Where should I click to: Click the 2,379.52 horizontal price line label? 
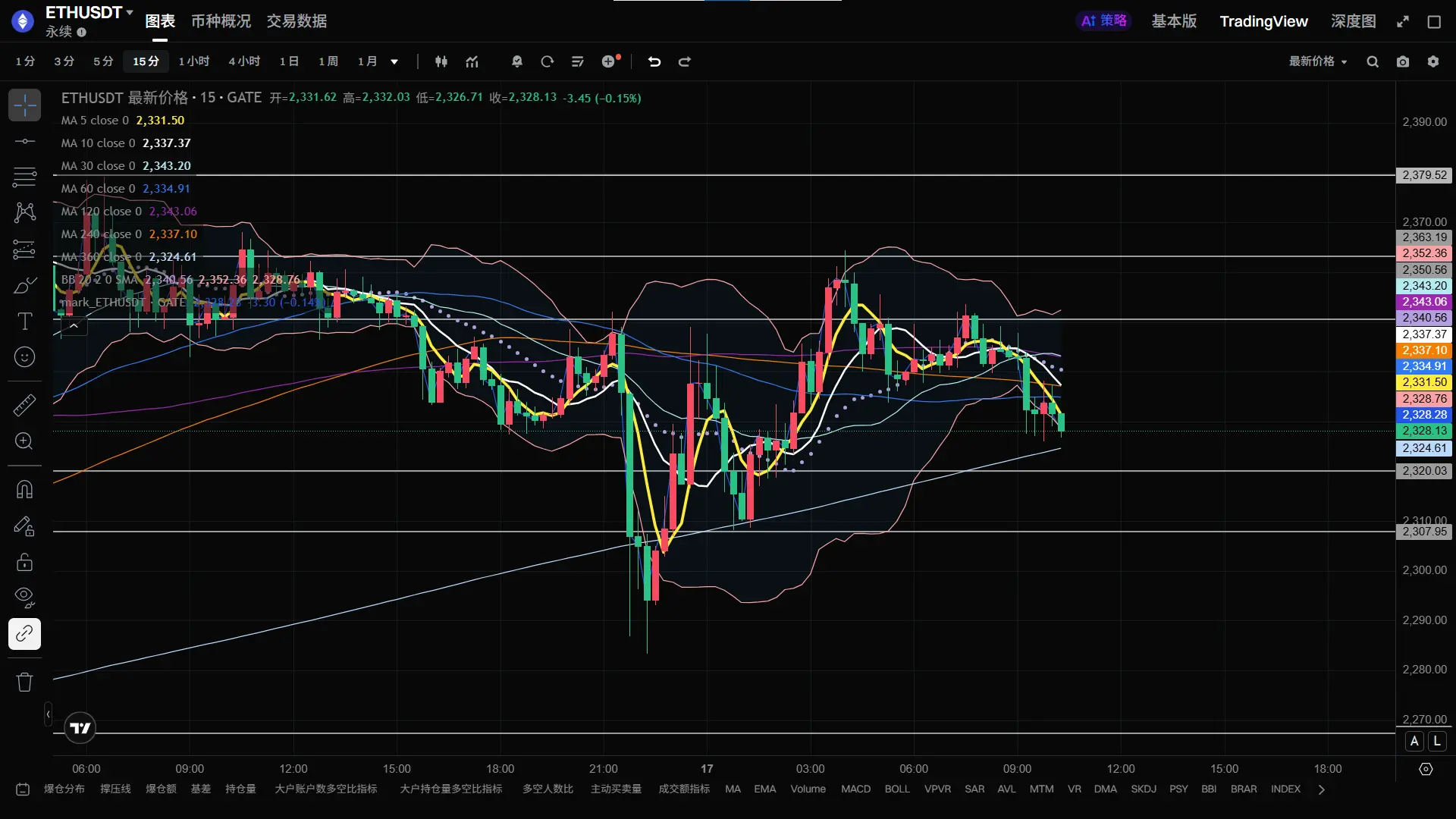(1424, 175)
